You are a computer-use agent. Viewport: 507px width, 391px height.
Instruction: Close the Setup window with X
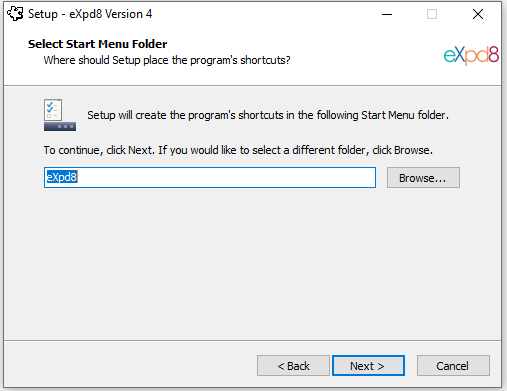pos(478,14)
